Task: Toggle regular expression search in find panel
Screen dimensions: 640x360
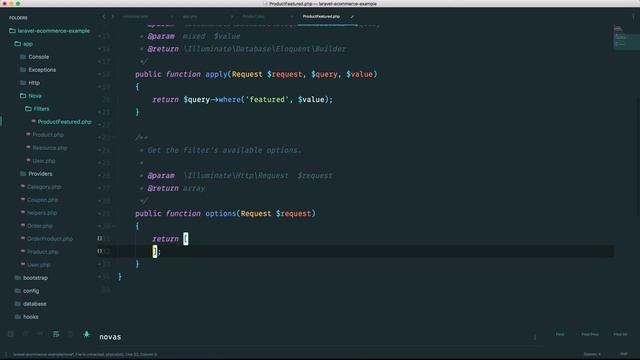Action: click(x=11, y=334)
